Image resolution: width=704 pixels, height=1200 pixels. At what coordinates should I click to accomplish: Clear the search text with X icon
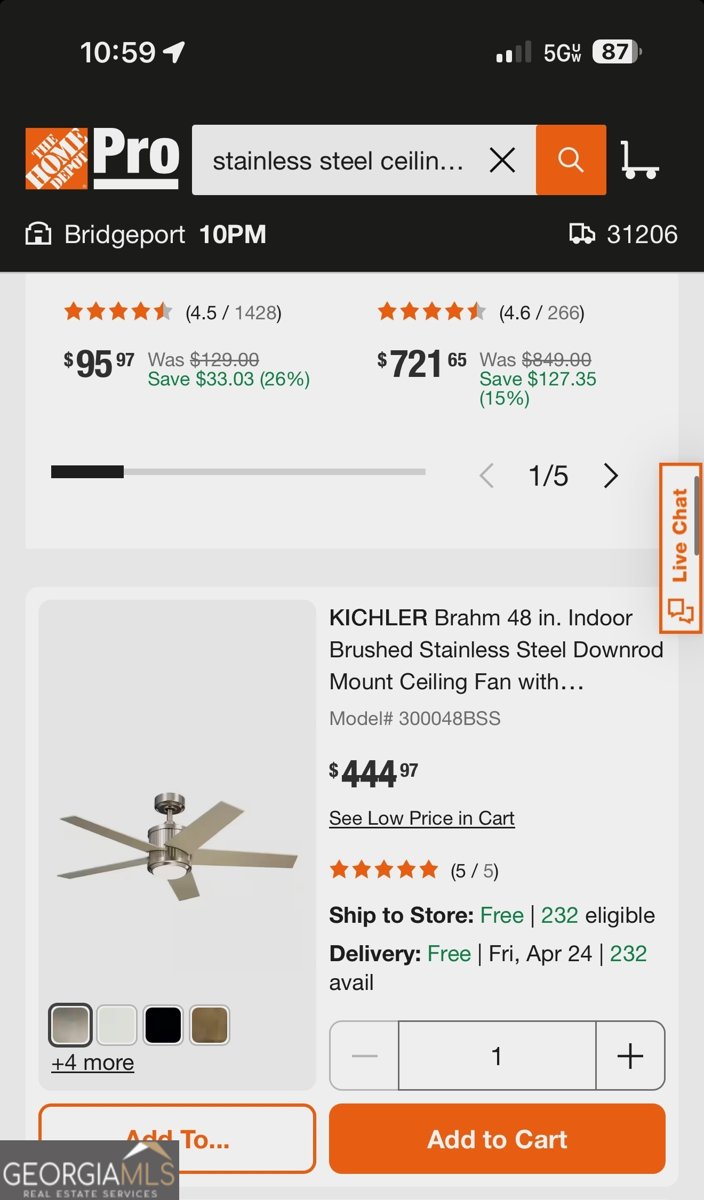click(x=502, y=160)
